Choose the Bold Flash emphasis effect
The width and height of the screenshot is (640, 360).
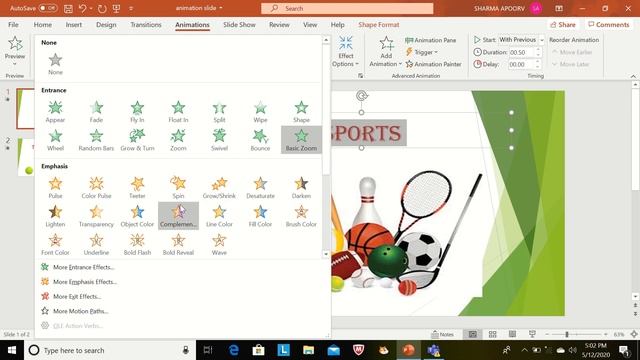pyautogui.click(x=137, y=244)
